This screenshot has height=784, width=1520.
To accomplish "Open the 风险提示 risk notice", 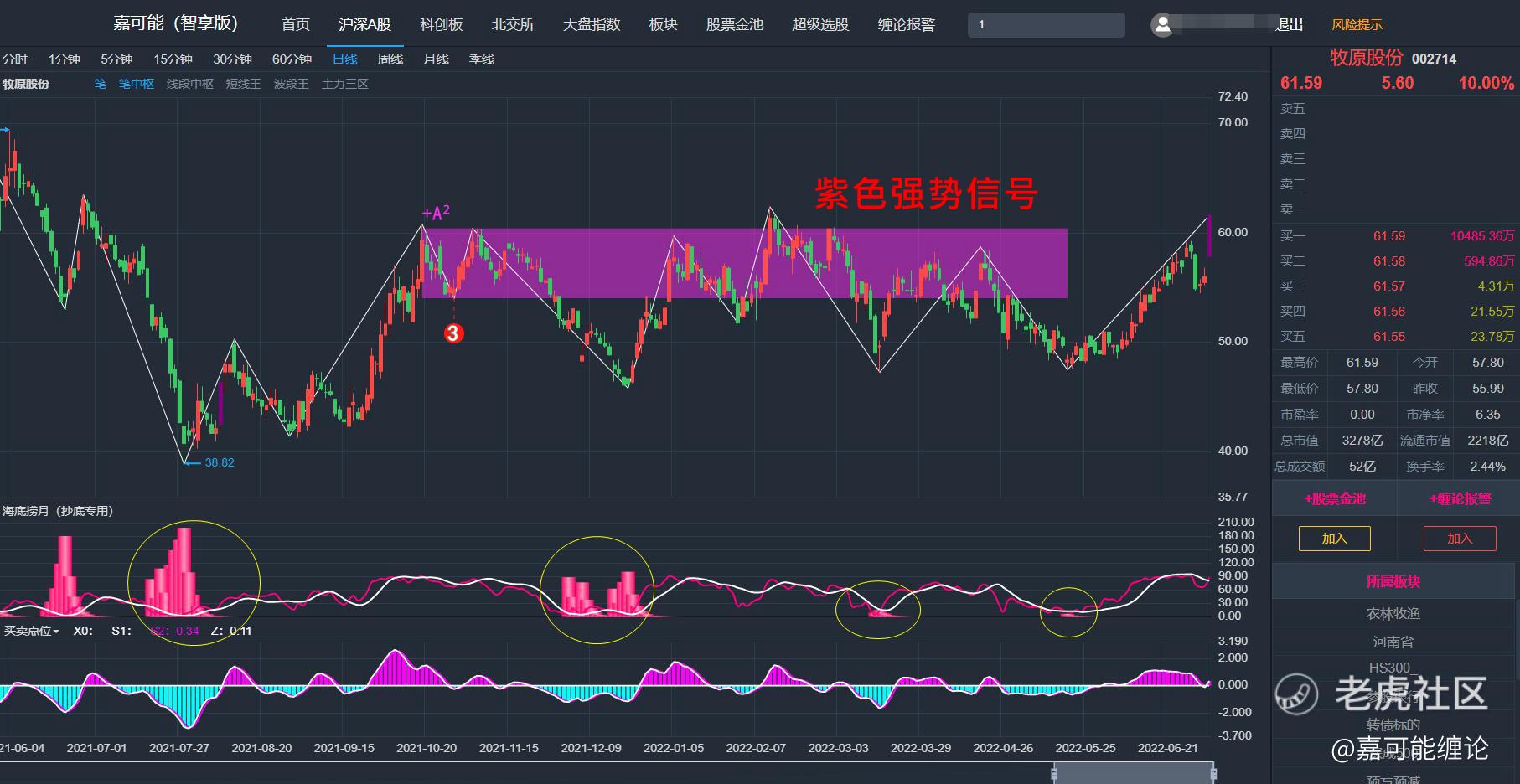I will [1357, 25].
